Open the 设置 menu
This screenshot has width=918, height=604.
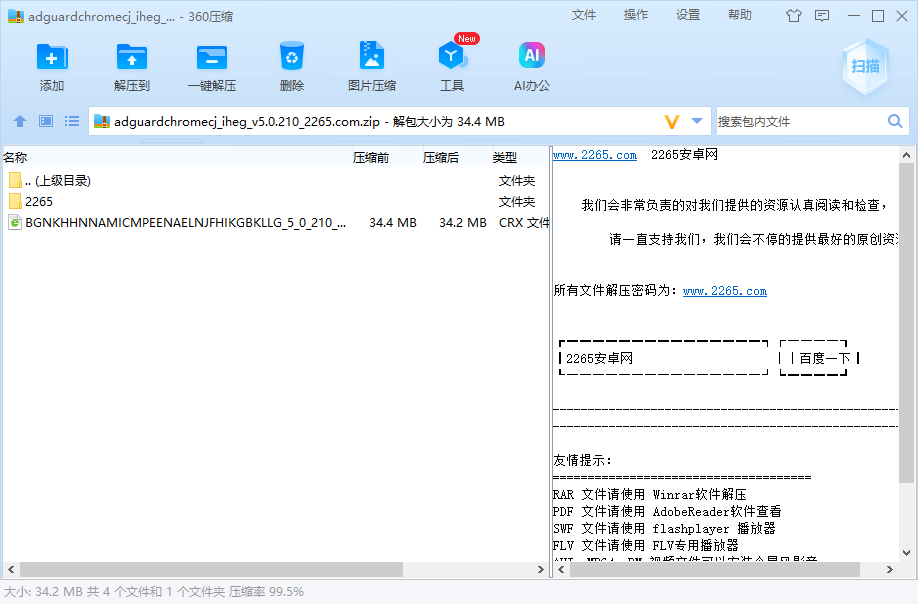pyautogui.click(x=688, y=15)
